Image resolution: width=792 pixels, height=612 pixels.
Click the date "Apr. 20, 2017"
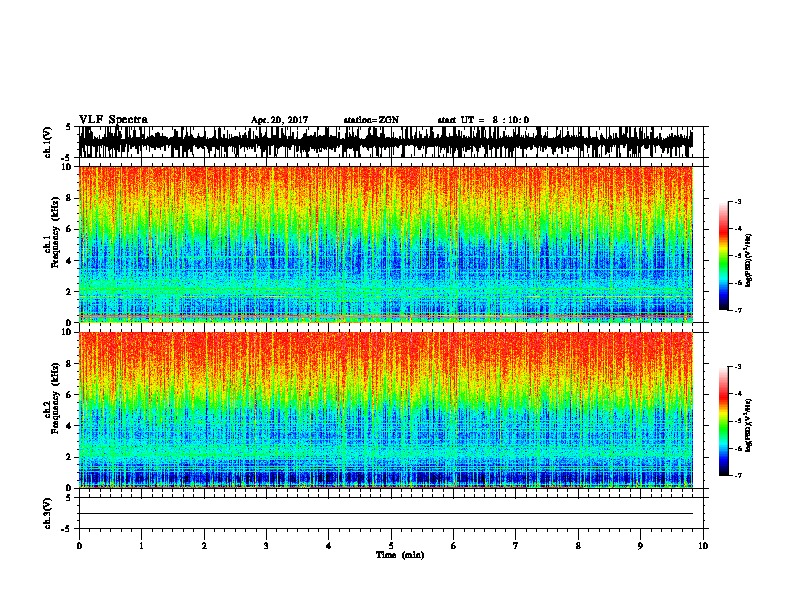(x=279, y=120)
